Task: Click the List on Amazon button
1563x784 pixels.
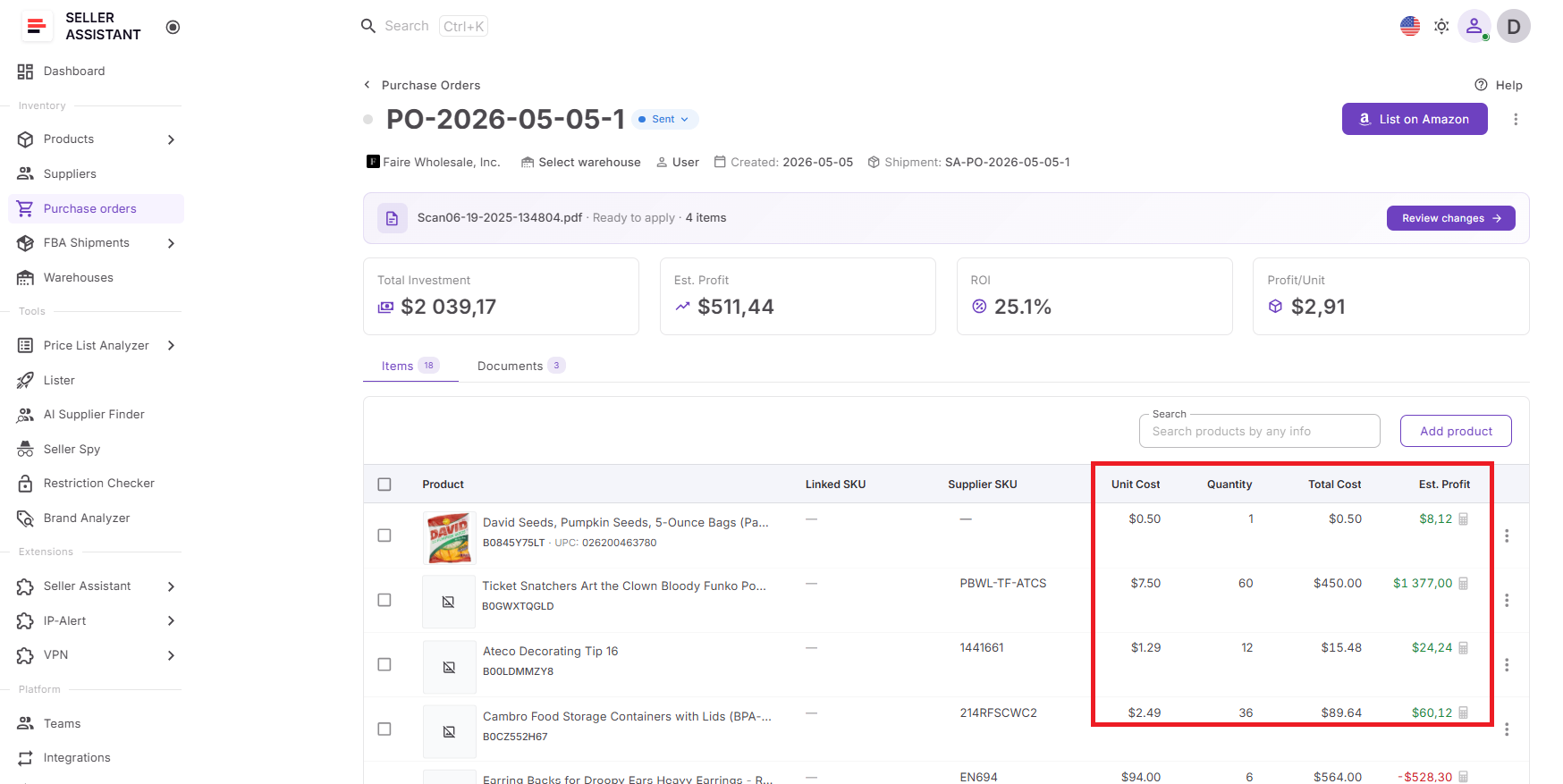Action: (1415, 119)
